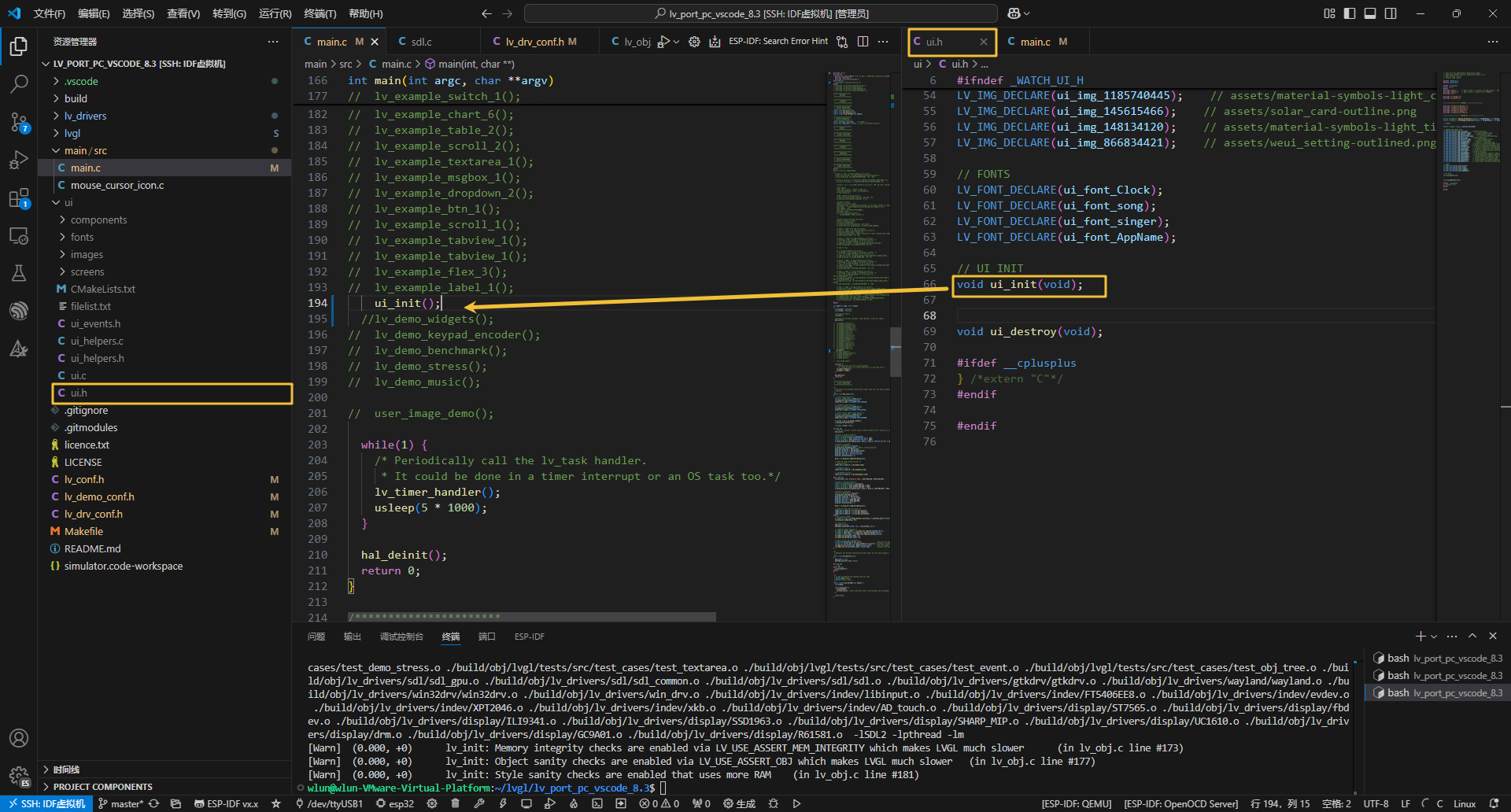Open the Explorer view in activity bar
The height and width of the screenshot is (812, 1511).
coord(19,47)
